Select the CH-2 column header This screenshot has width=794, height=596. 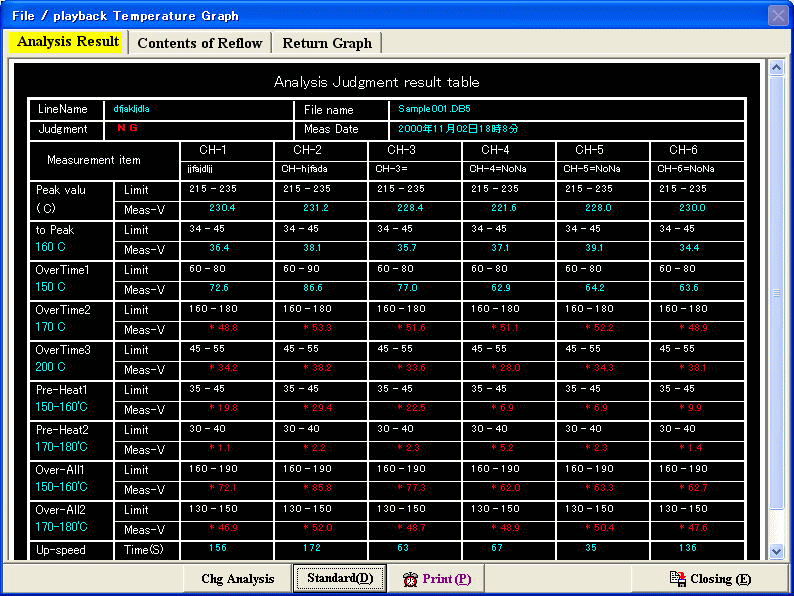[307, 150]
